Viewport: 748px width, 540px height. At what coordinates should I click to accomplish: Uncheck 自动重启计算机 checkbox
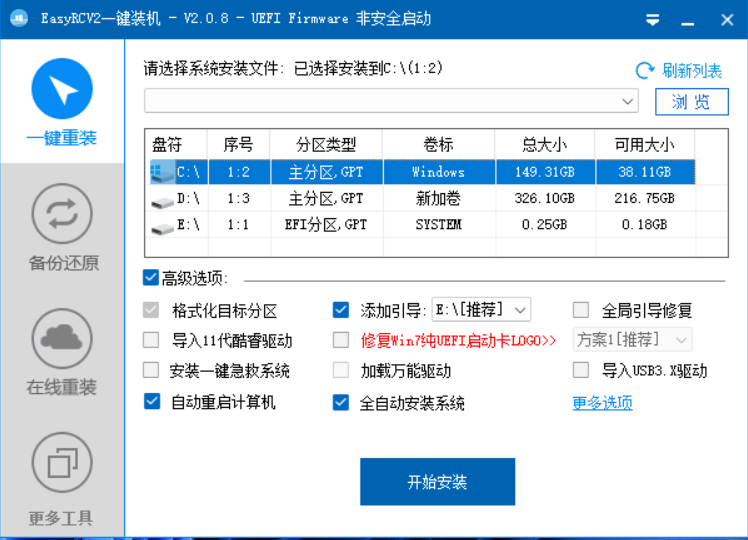152,402
